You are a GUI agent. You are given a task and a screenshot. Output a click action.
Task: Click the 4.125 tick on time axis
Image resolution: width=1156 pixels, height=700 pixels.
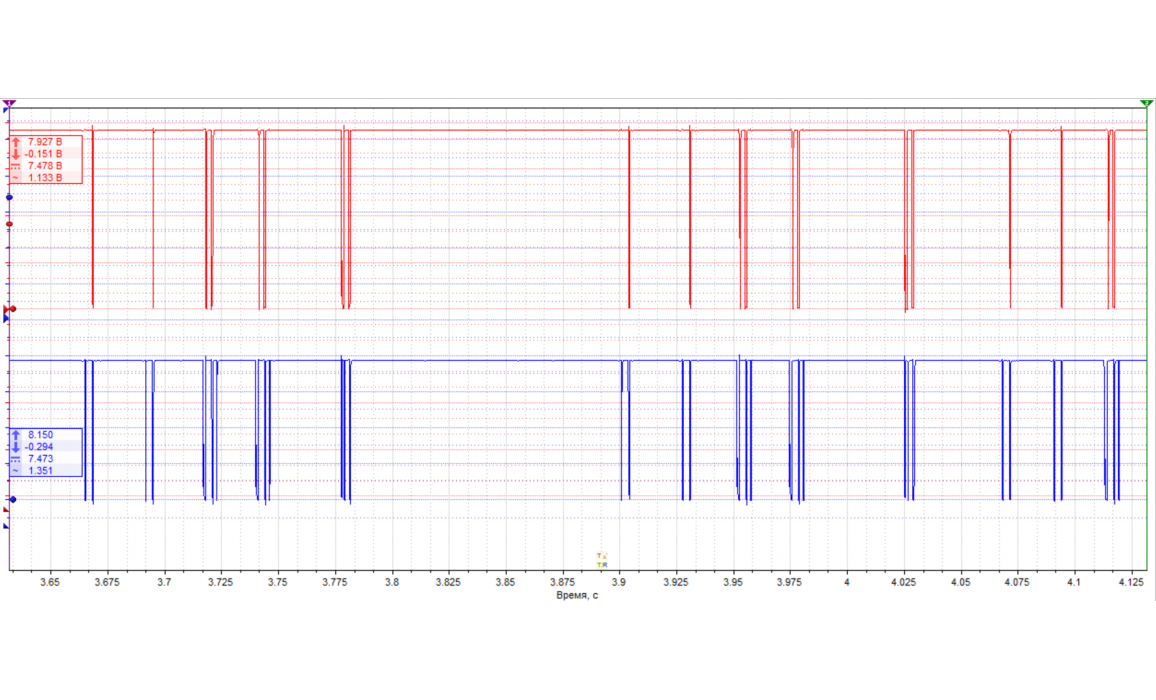(1131, 581)
